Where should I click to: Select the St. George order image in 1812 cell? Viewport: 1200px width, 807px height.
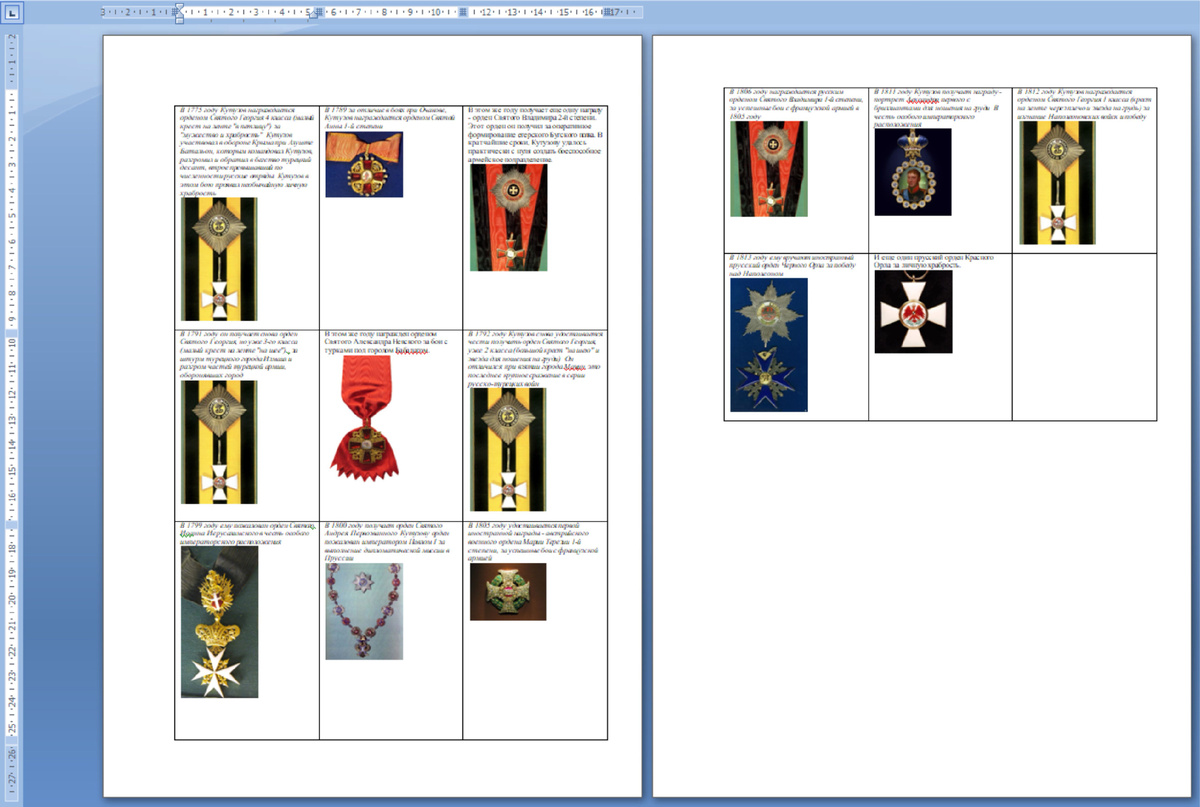1057,183
